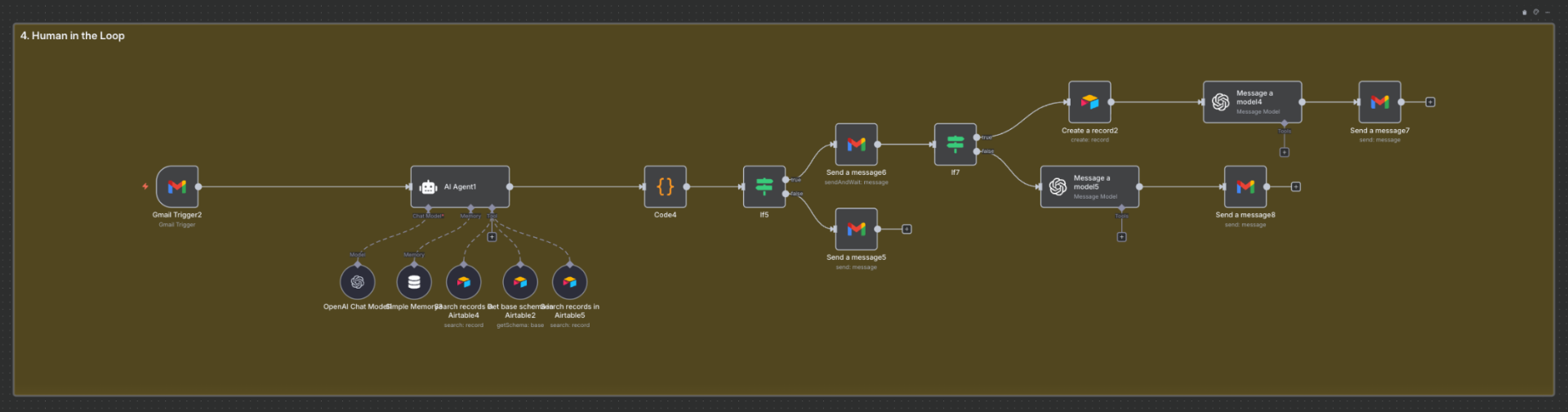Click the If7 true output connector
Screen dimensions: 1568x412
(x=977, y=137)
